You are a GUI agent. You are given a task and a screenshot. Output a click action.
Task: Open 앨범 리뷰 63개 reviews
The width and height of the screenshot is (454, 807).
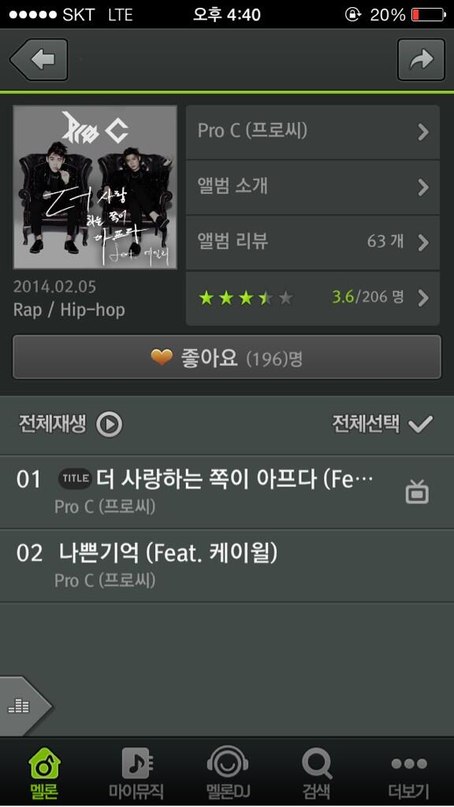312,242
